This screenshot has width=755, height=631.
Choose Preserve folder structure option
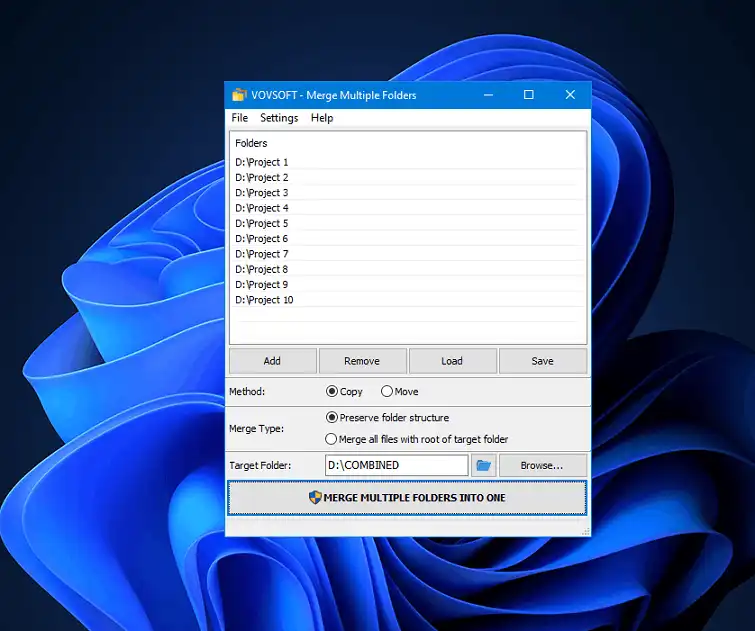coord(332,417)
